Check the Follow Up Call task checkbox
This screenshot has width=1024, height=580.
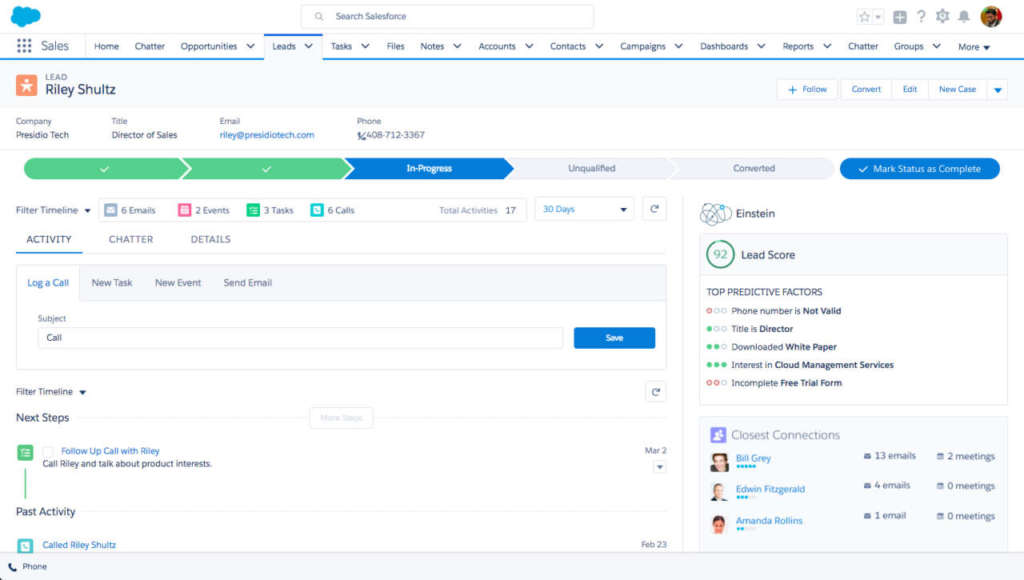tap(48, 452)
